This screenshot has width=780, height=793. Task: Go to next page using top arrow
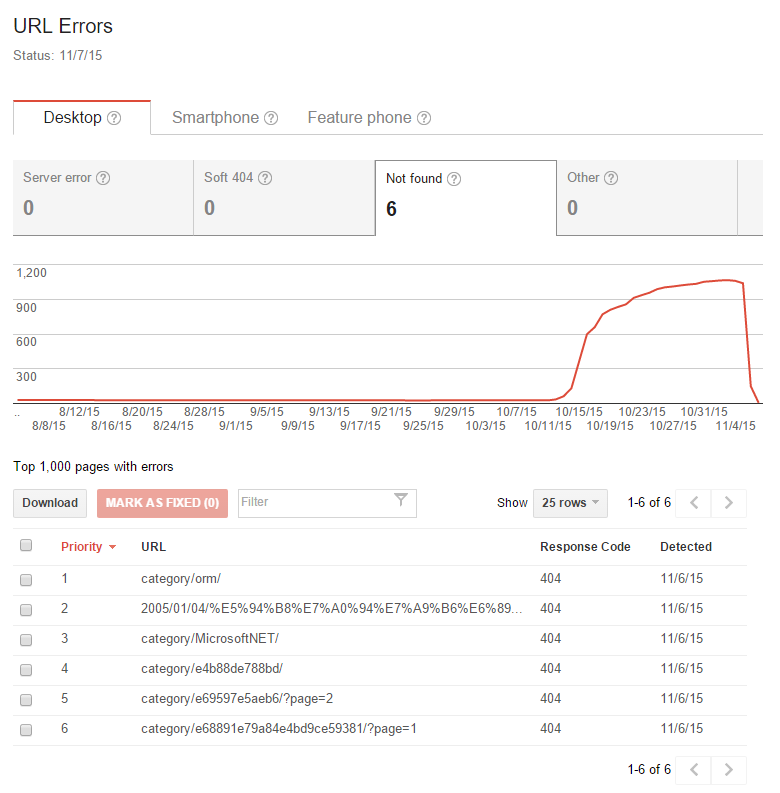coord(729,503)
